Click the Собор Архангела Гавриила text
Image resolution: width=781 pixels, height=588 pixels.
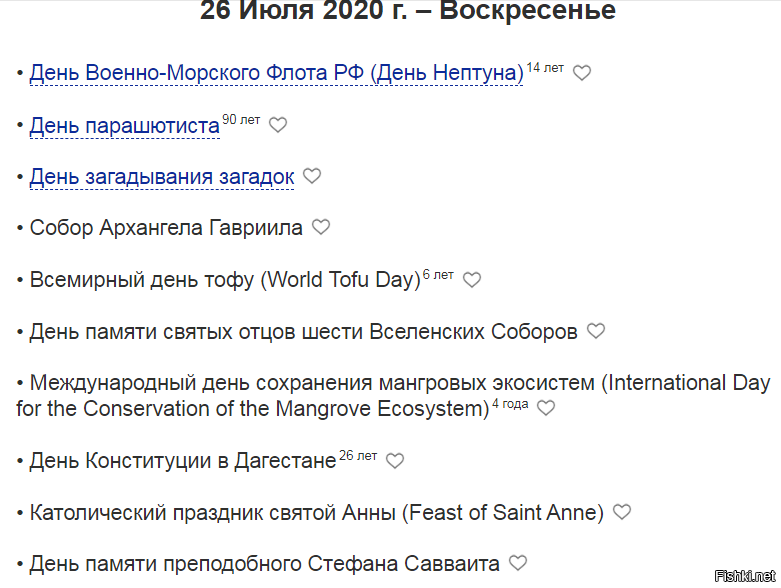point(166,228)
